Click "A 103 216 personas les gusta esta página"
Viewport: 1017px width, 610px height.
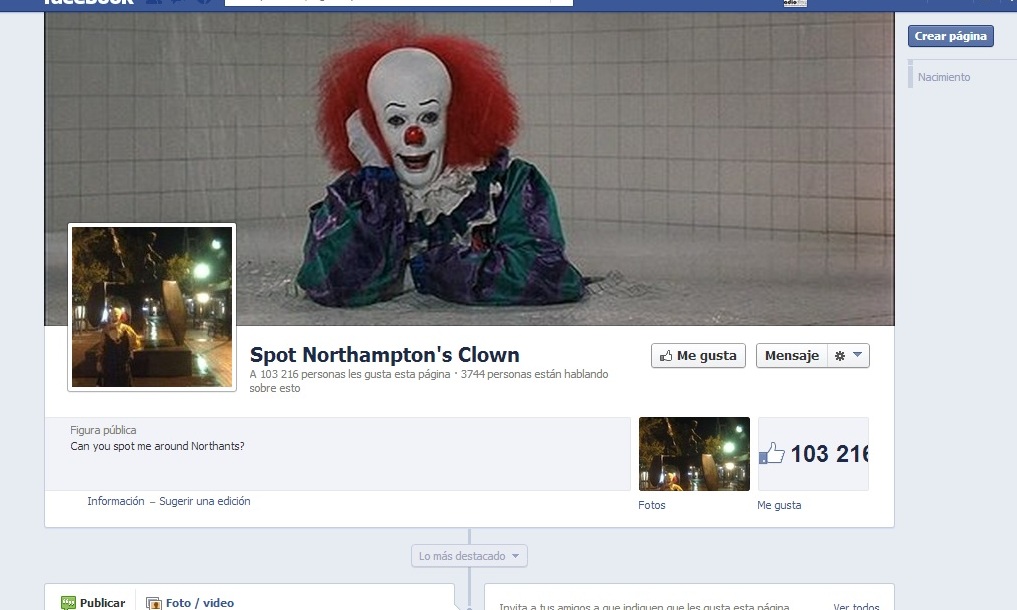(x=350, y=374)
